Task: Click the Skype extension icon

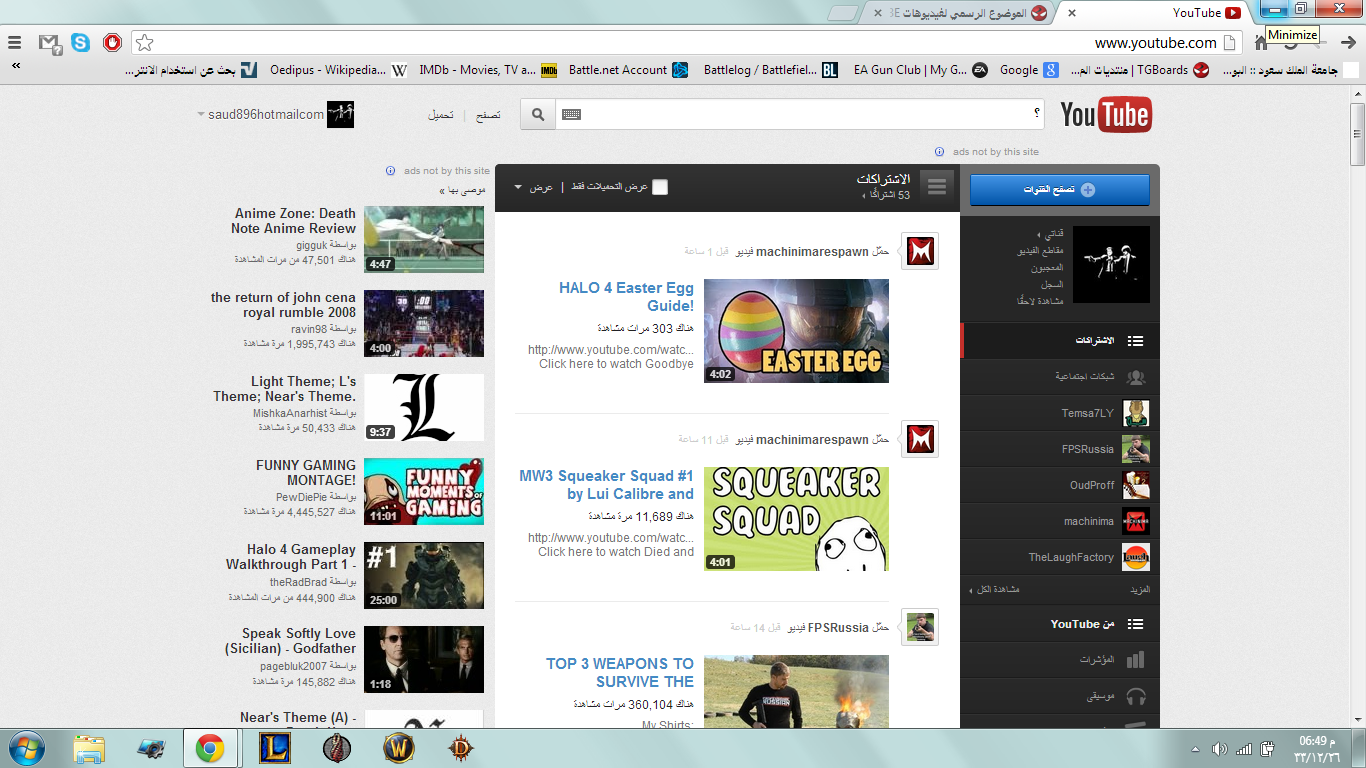Action: pyautogui.click(x=81, y=43)
